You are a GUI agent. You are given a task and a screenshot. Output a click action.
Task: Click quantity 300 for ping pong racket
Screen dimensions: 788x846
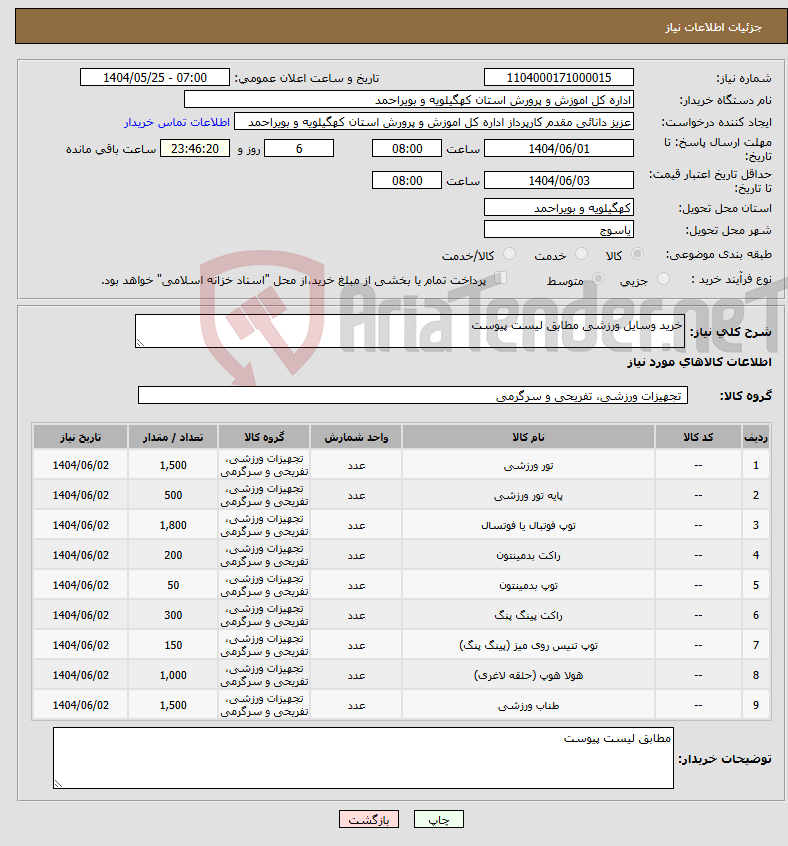[173, 615]
